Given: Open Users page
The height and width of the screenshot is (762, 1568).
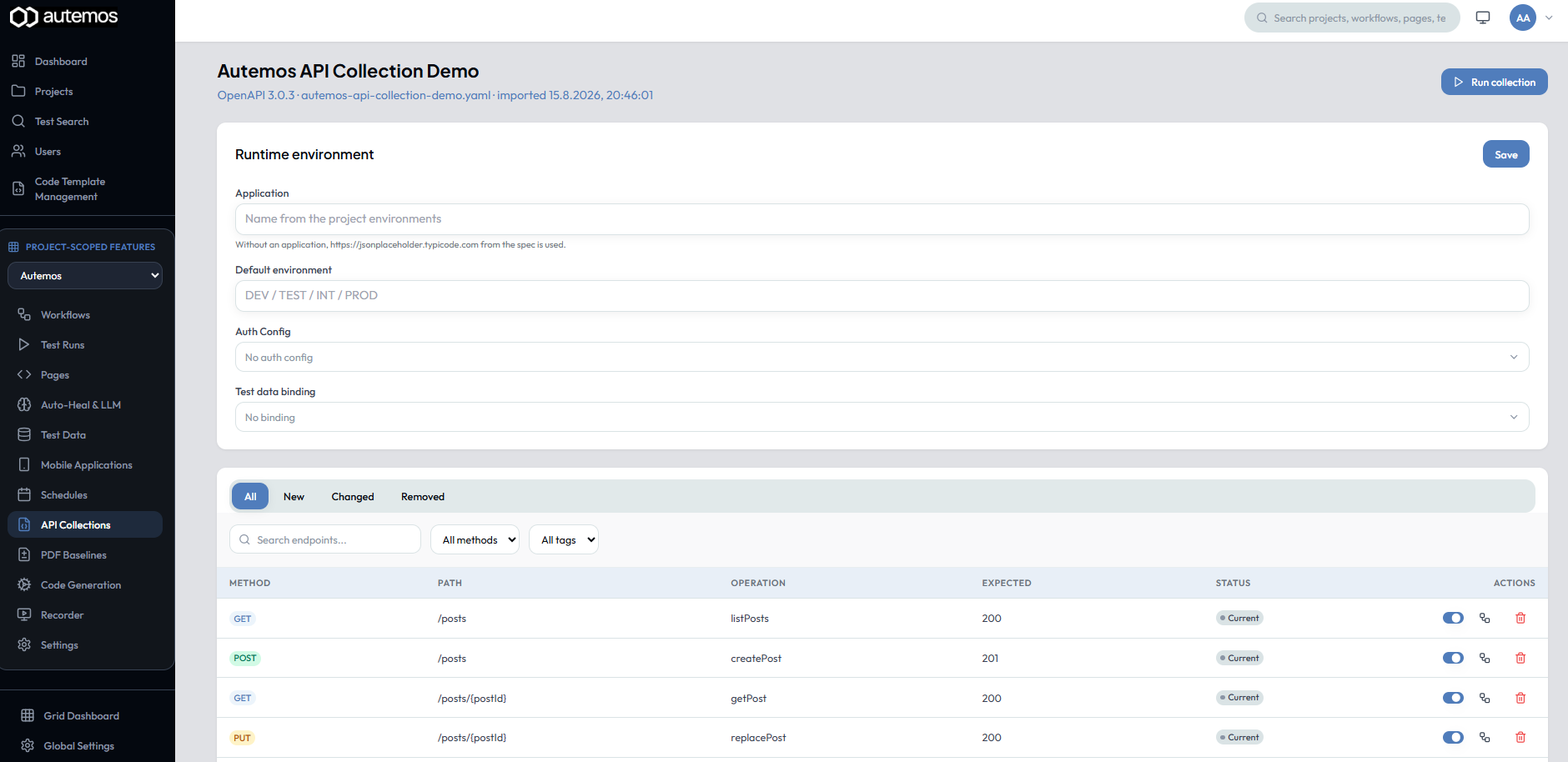Looking at the screenshot, I should click(x=48, y=152).
